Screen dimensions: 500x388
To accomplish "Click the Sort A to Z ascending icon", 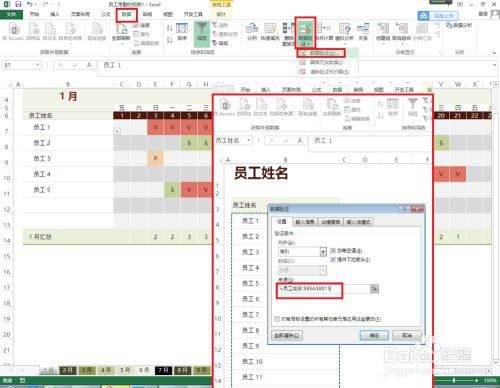I will [170, 28].
